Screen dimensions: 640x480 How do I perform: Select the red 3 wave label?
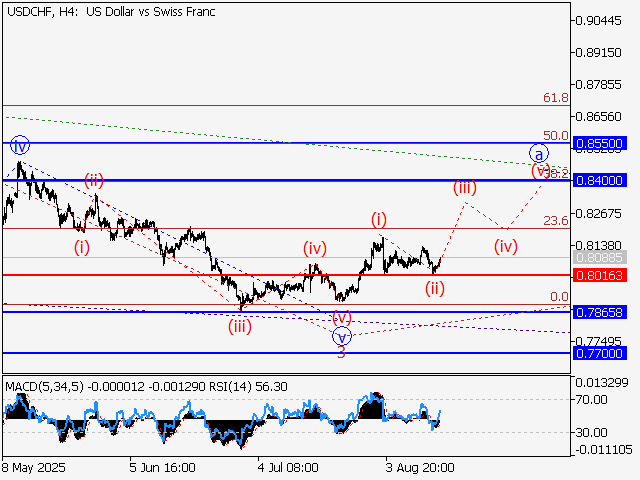click(x=341, y=353)
